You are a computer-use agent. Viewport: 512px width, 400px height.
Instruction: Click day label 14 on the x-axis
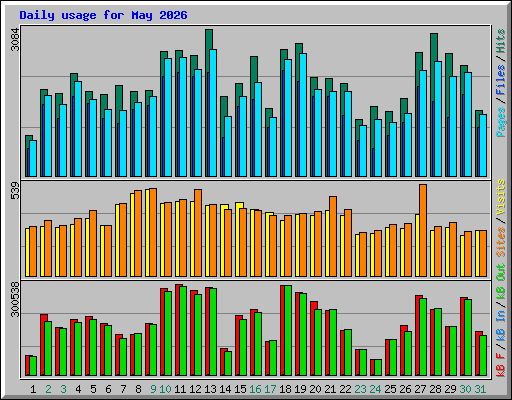(225, 389)
